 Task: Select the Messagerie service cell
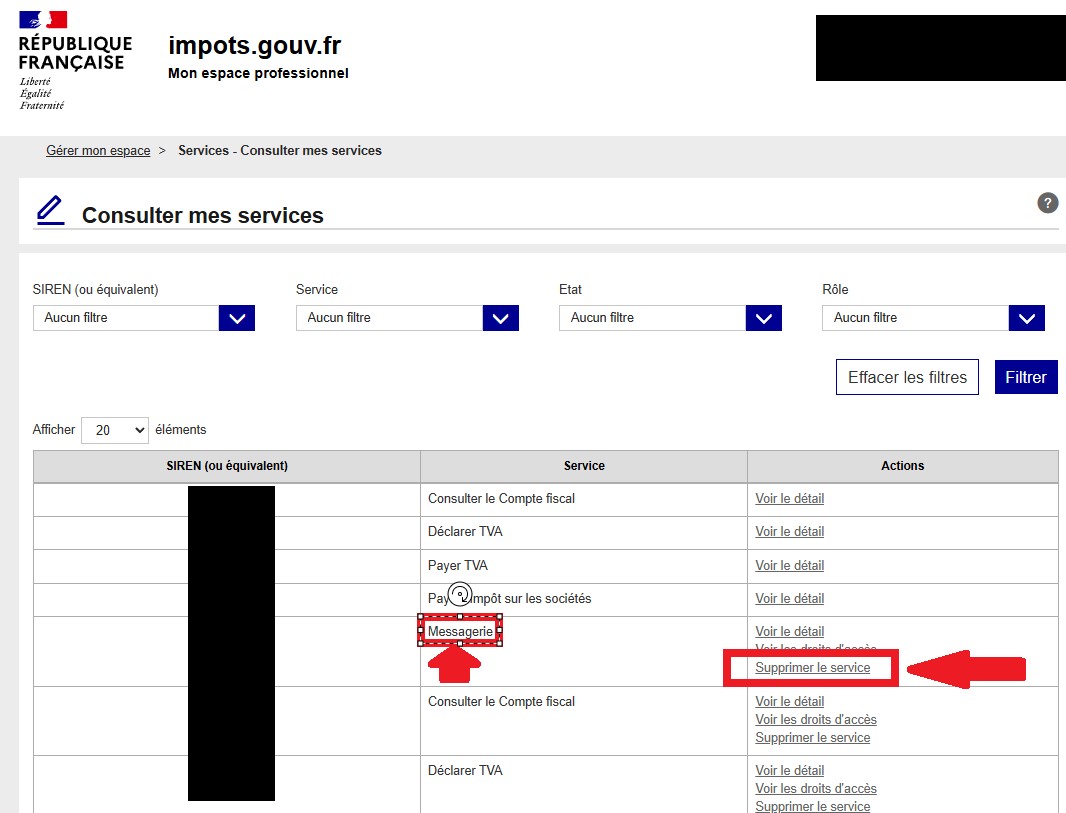tap(460, 630)
